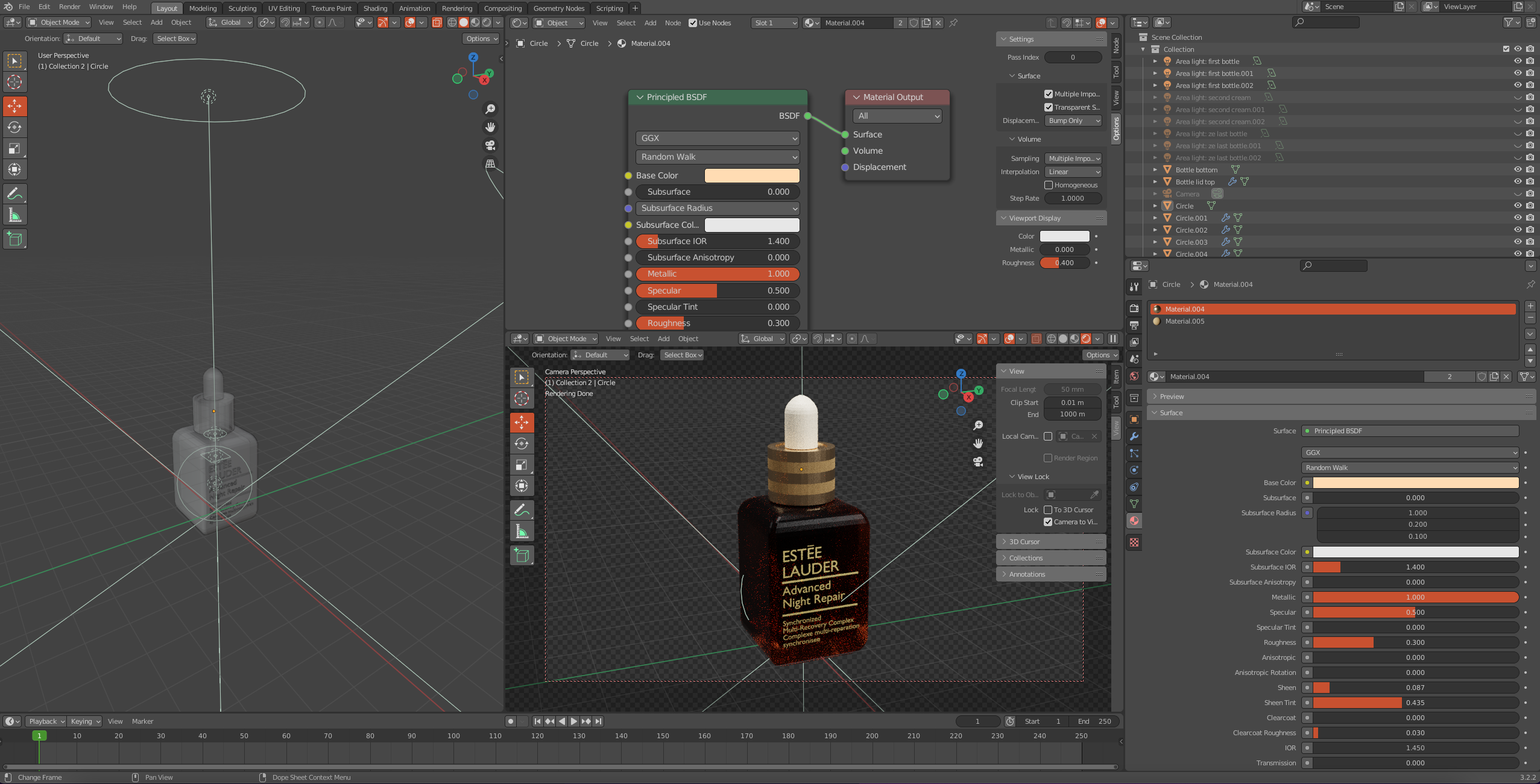Click Base Color swatch in Principled BSDF node

pyautogui.click(x=752, y=175)
